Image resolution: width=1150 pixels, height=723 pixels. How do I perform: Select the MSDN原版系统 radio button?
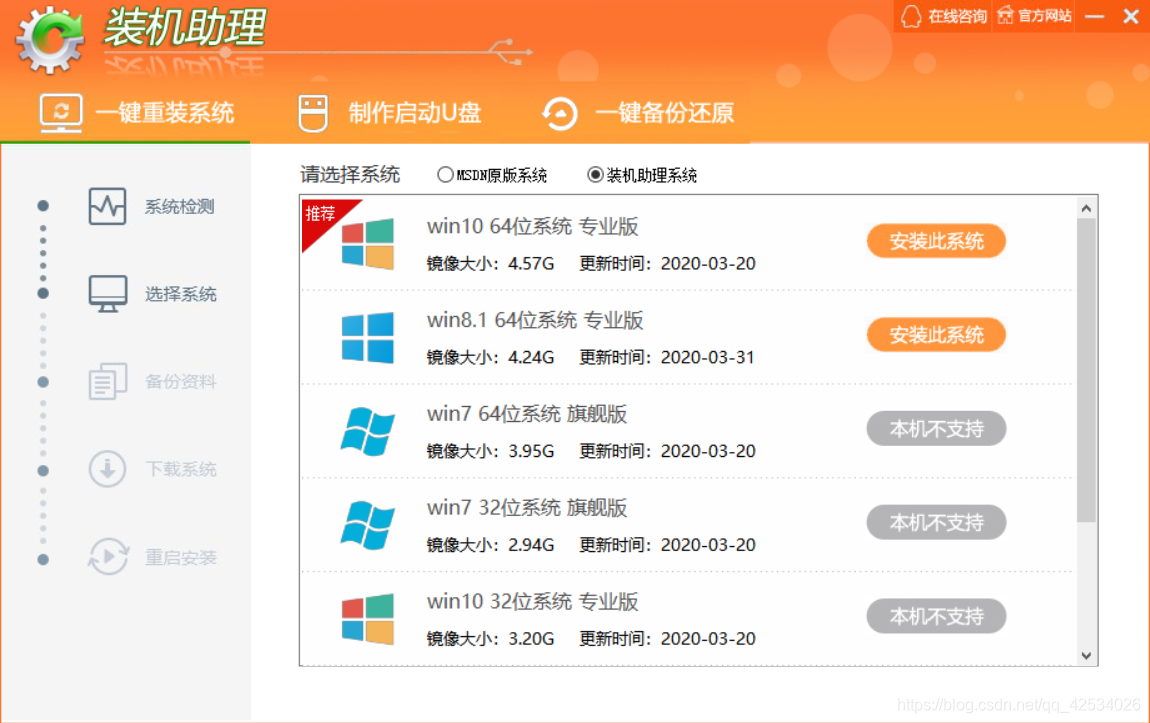pos(444,175)
